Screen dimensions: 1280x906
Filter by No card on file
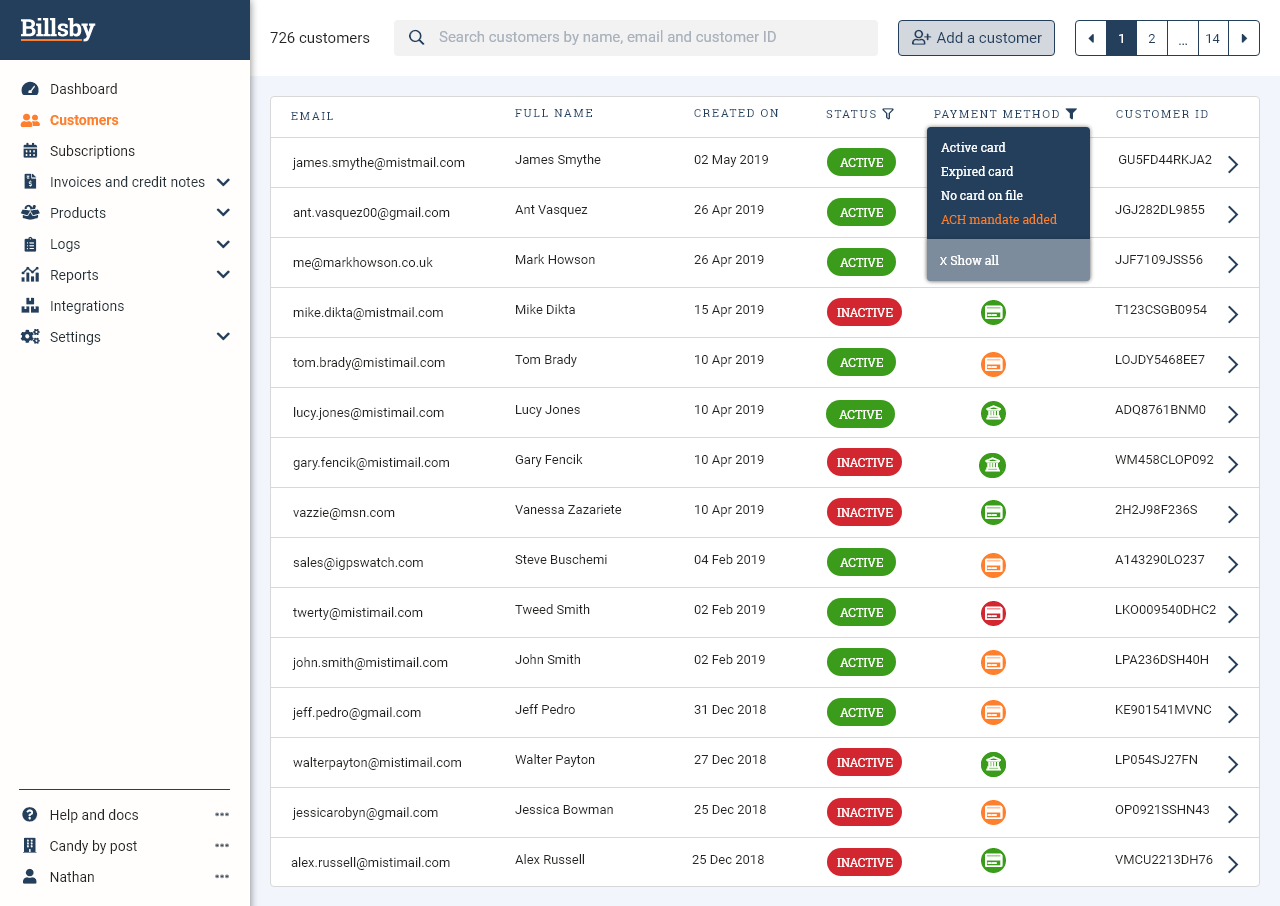[x=982, y=195]
